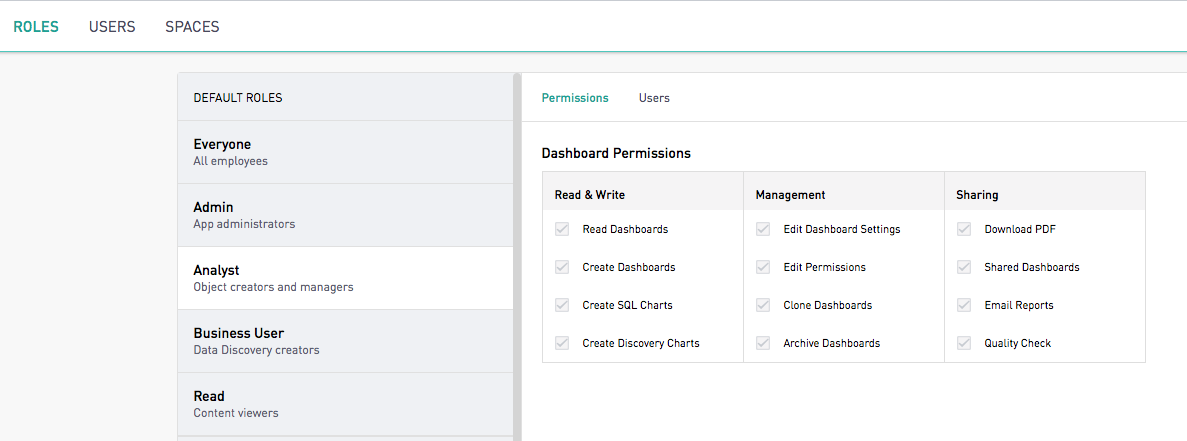Toggle the Create SQL Charts checkbox
This screenshot has height=441, width=1187.
(x=562, y=305)
